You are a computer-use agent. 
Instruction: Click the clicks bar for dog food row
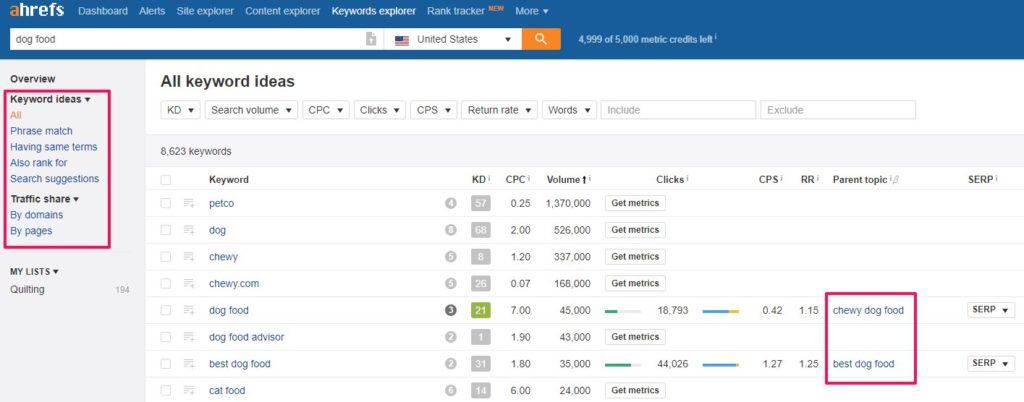(623, 311)
